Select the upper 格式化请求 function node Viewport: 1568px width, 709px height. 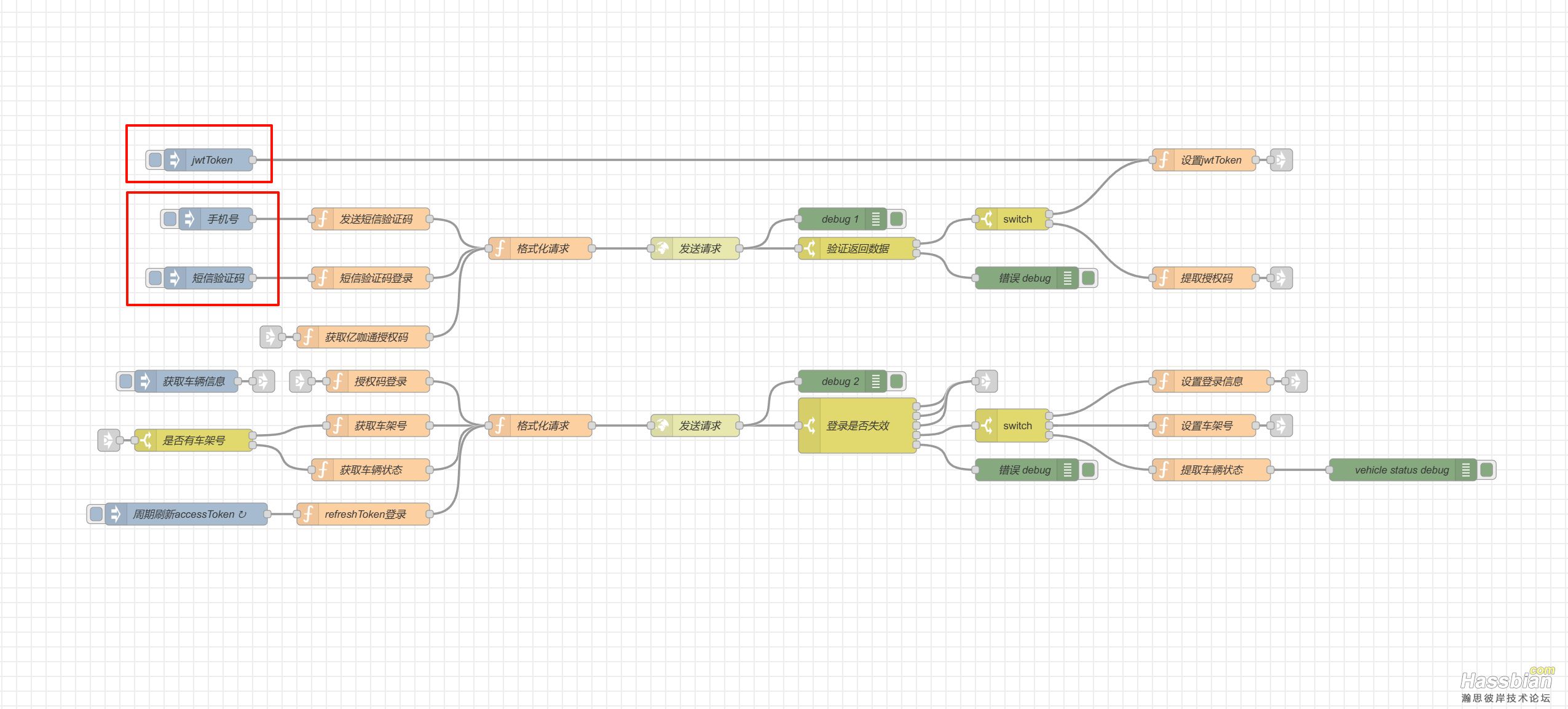(540, 248)
